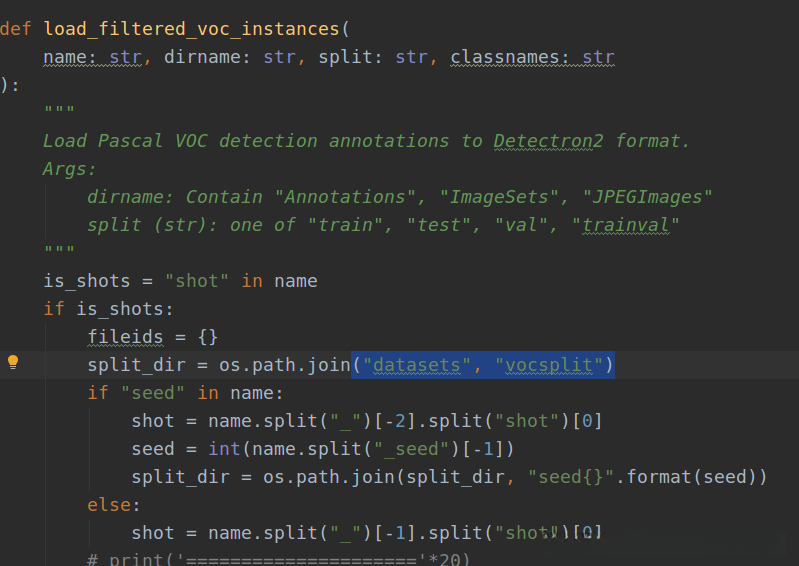Click the else keyword
The height and width of the screenshot is (566, 799).
pyautogui.click(x=109, y=505)
